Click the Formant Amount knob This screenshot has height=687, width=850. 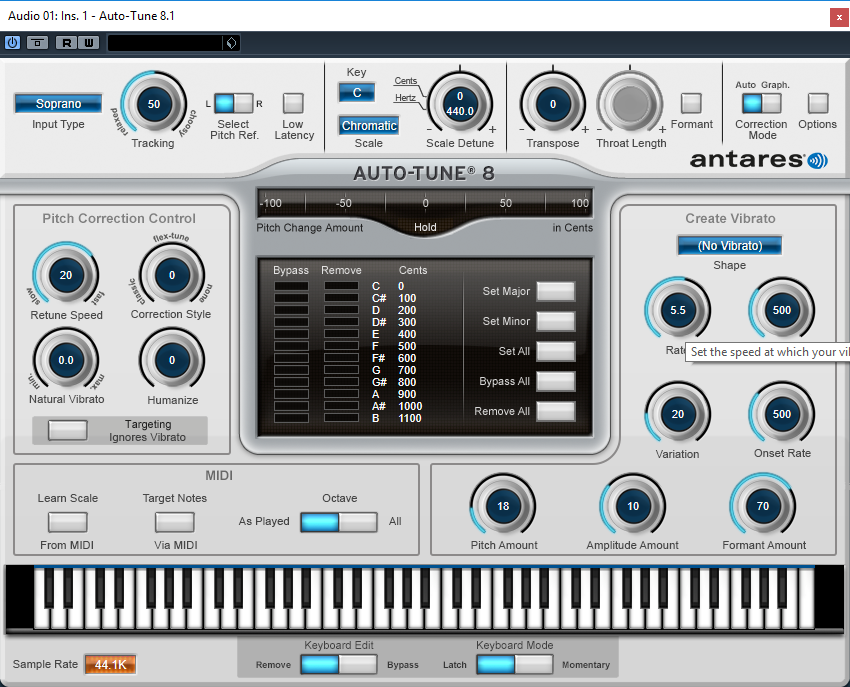pos(763,506)
